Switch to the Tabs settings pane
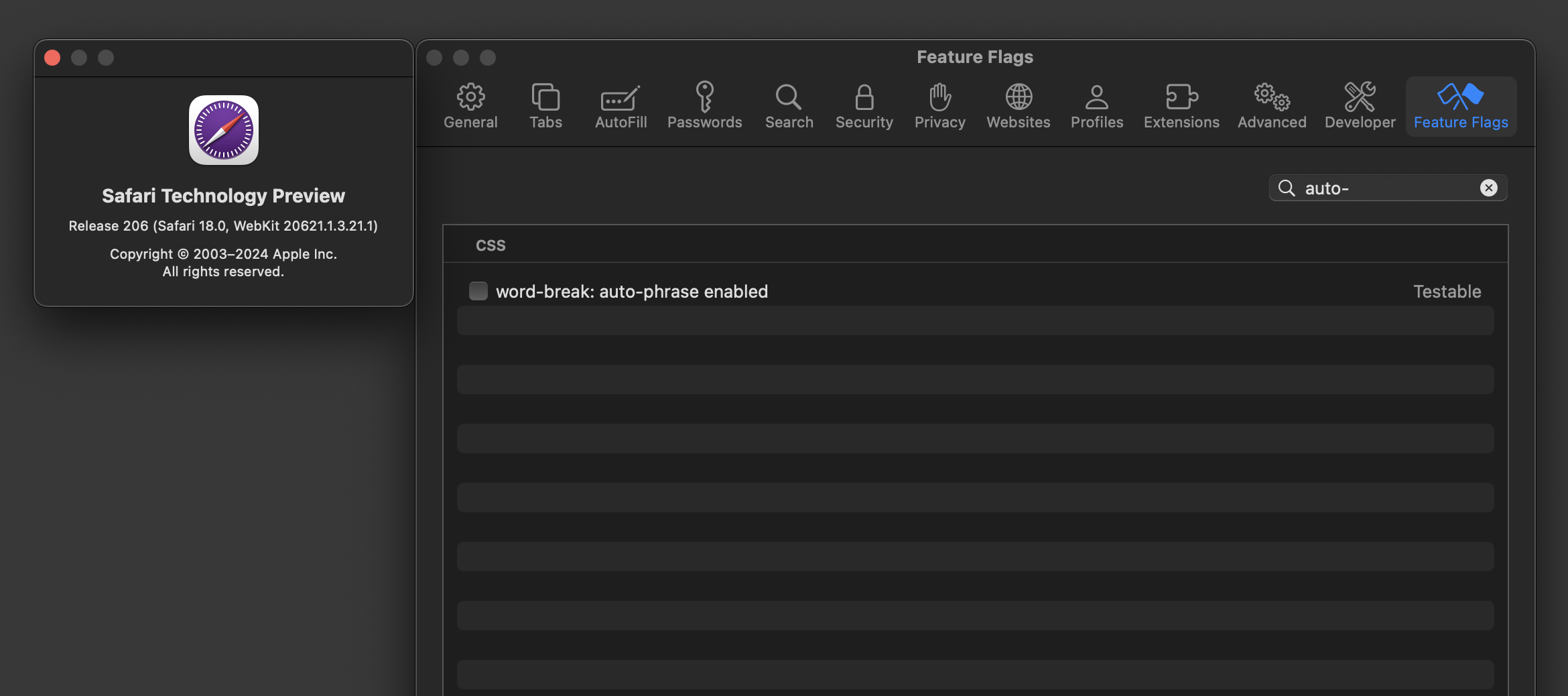 click(545, 107)
